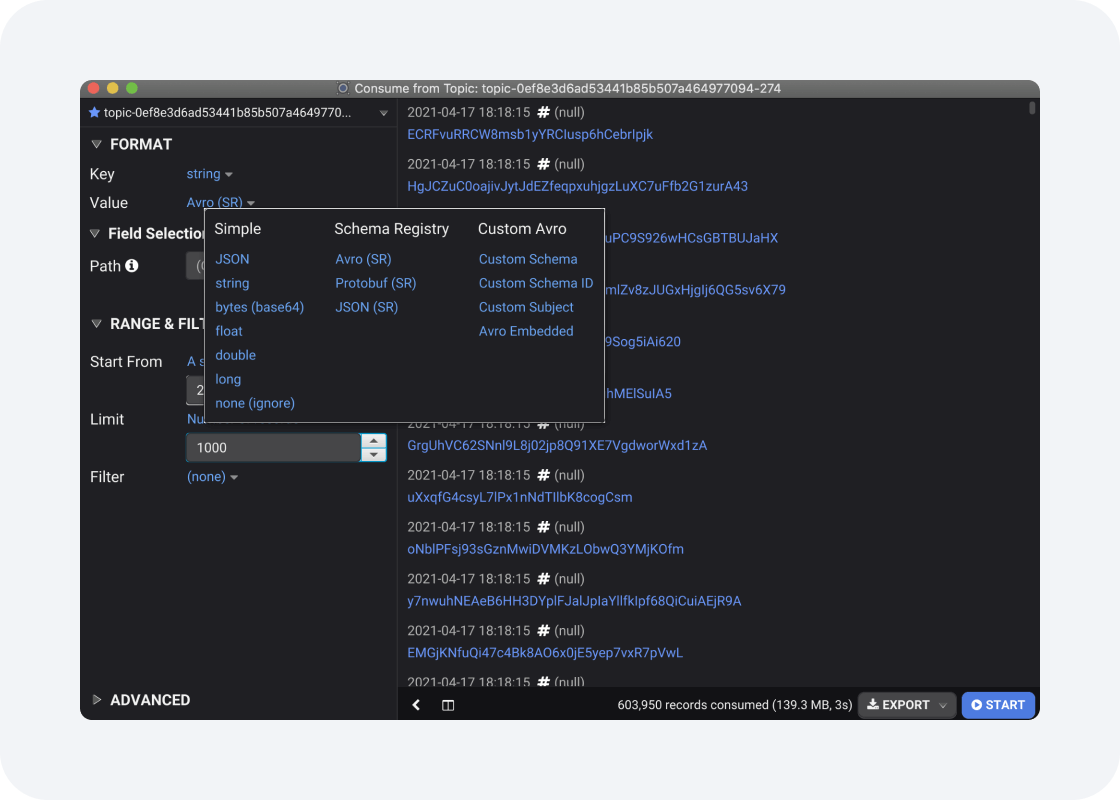Click the Path info icon
This screenshot has height=800, width=1120.
click(131, 266)
